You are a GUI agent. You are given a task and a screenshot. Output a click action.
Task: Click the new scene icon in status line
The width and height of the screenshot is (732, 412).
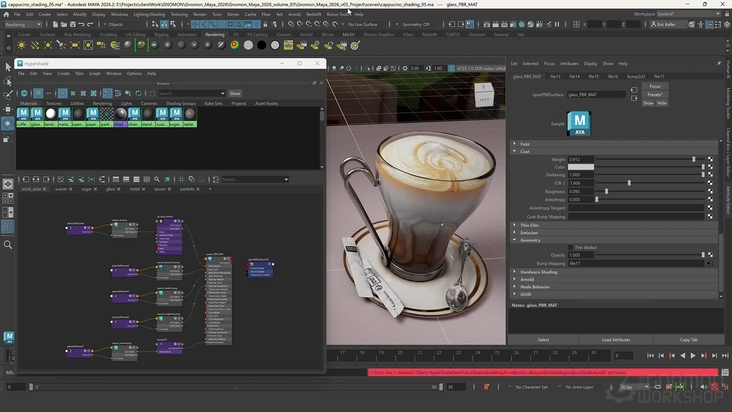pos(55,24)
